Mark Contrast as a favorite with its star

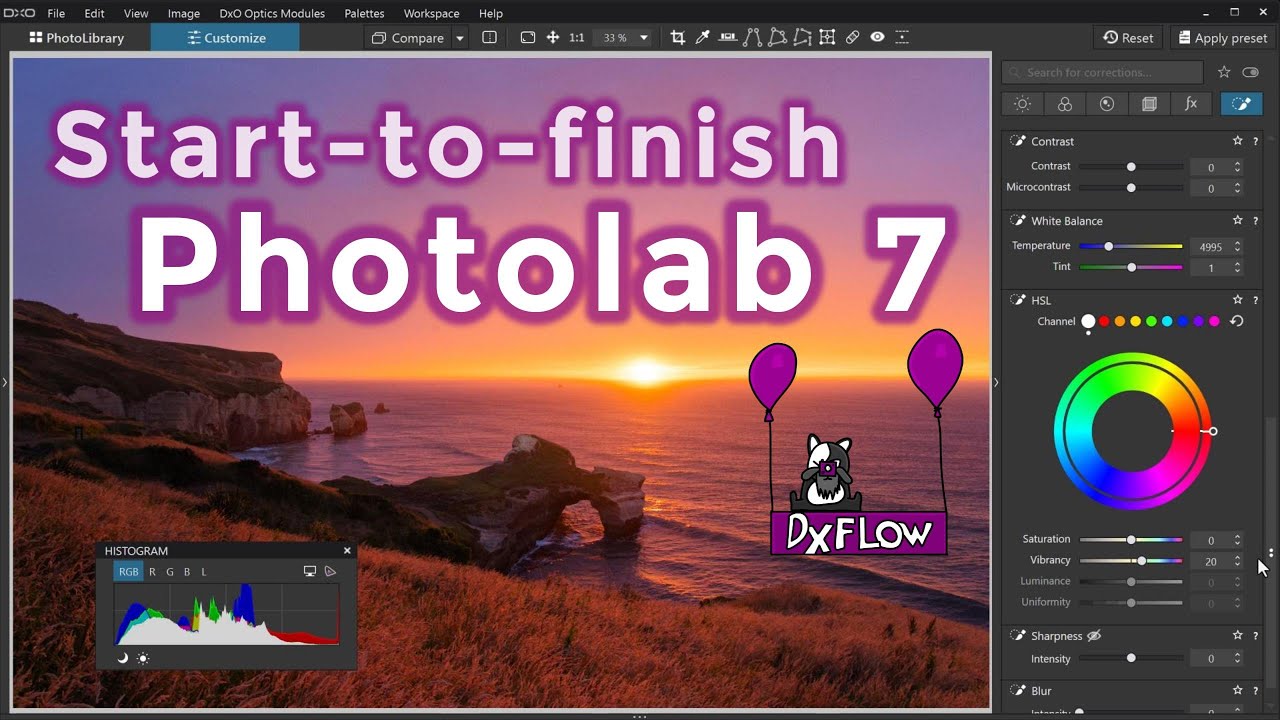pyautogui.click(x=1237, y=141)
